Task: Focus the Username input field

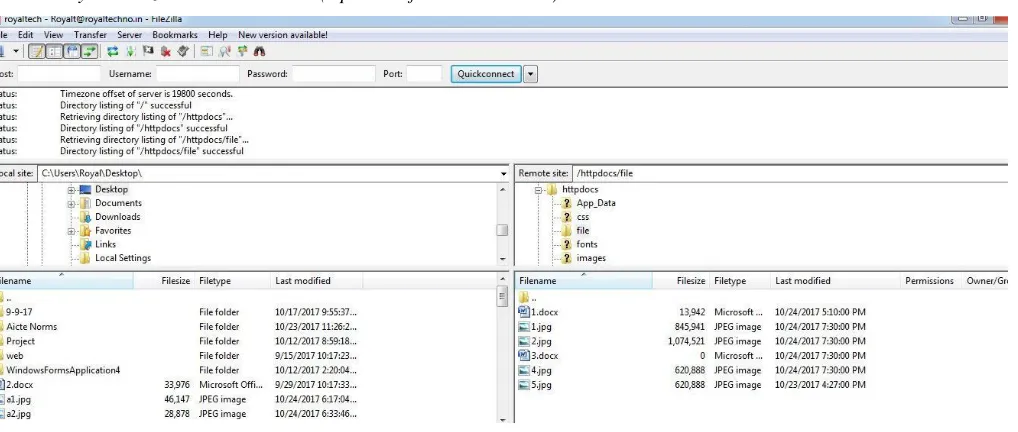Action: pyautogui.click(x=198, y=74)
